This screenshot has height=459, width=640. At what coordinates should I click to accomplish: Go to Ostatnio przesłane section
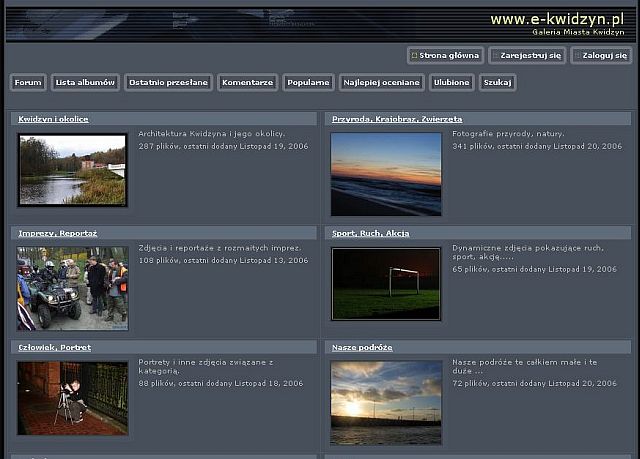168,83
